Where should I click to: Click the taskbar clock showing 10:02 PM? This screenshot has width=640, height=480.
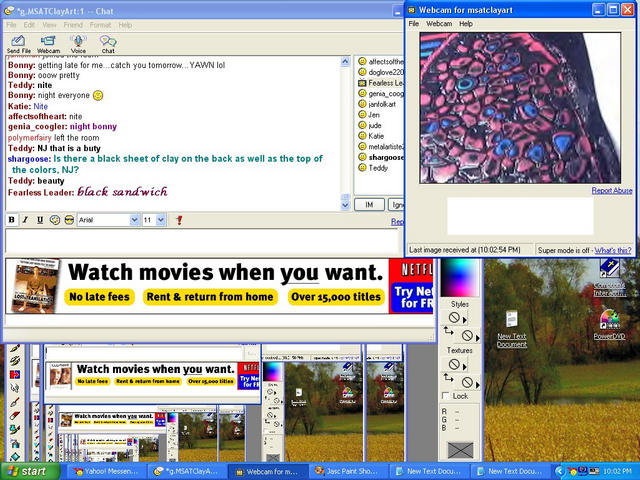tap(616, 471)
